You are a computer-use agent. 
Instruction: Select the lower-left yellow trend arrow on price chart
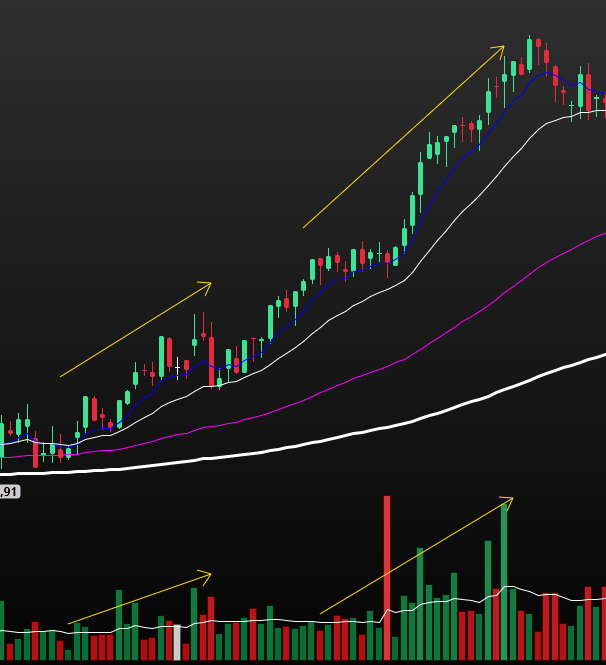coord(135,331)
